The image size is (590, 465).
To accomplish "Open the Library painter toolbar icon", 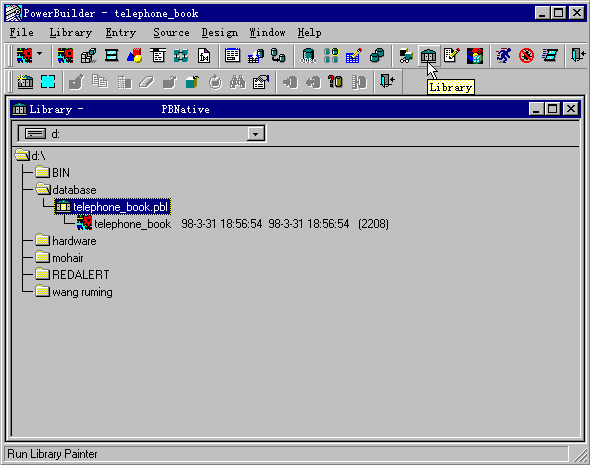I will point(428,56).
